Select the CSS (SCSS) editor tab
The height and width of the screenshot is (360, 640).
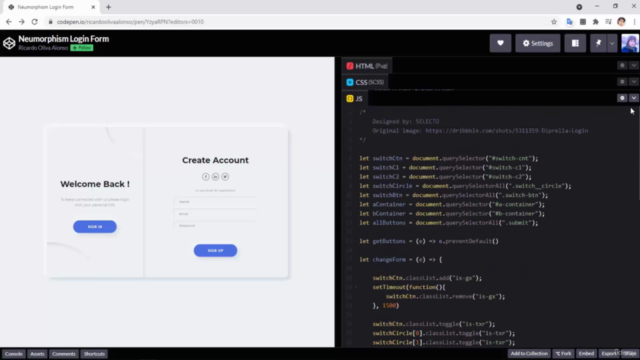pyautogui.click(x=365, y=82)
